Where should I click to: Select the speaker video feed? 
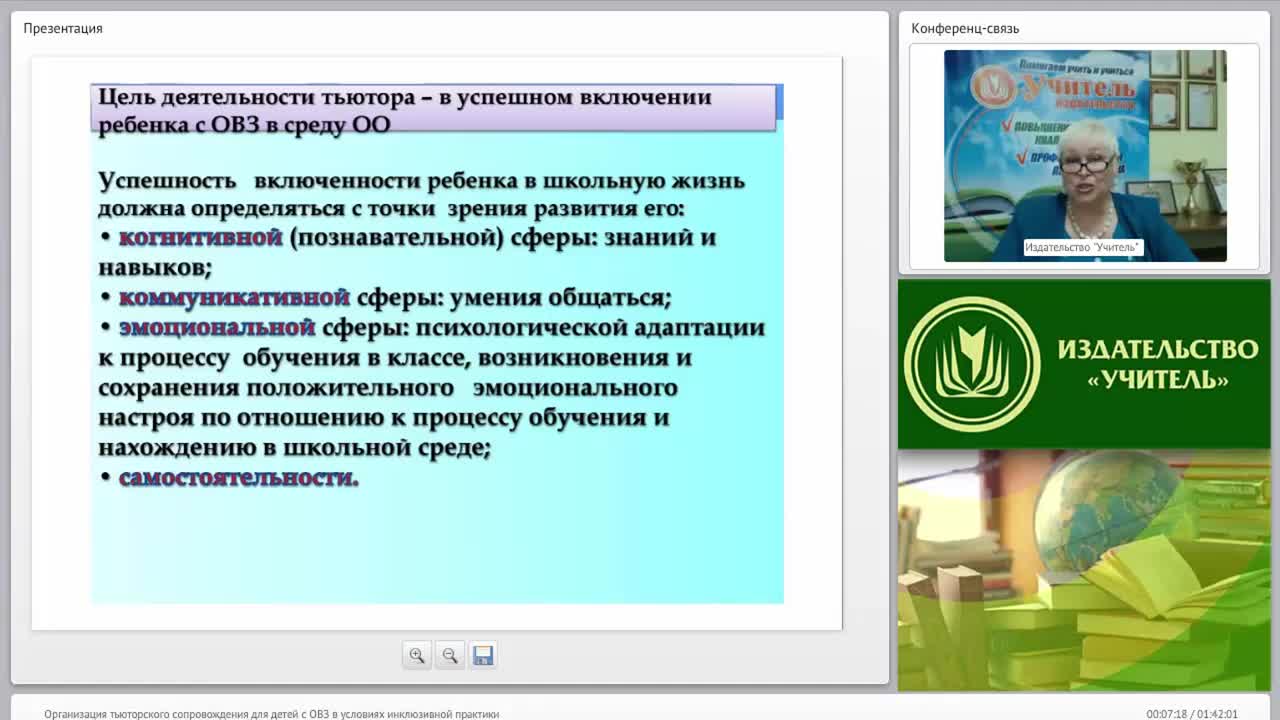pyautogui.click(x=1085, y=156)
